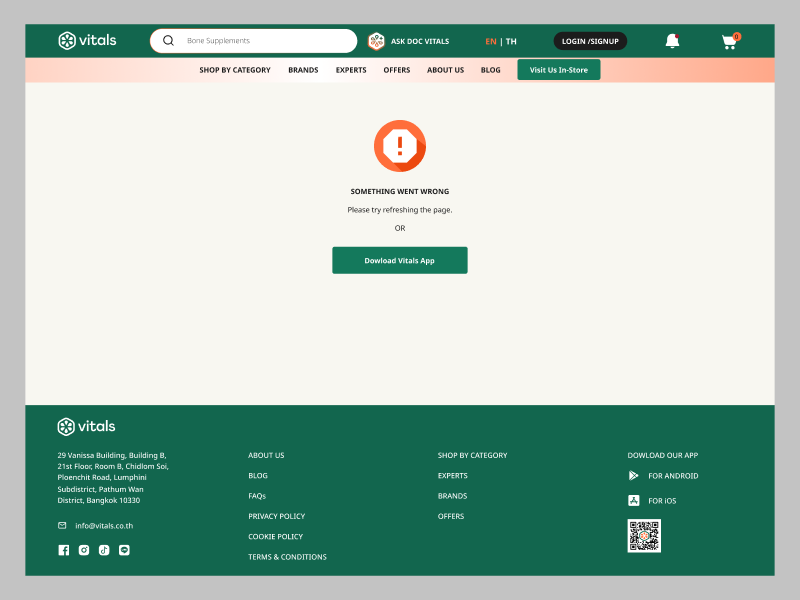
Task: Open the Experts footer link
Action: 453,476
